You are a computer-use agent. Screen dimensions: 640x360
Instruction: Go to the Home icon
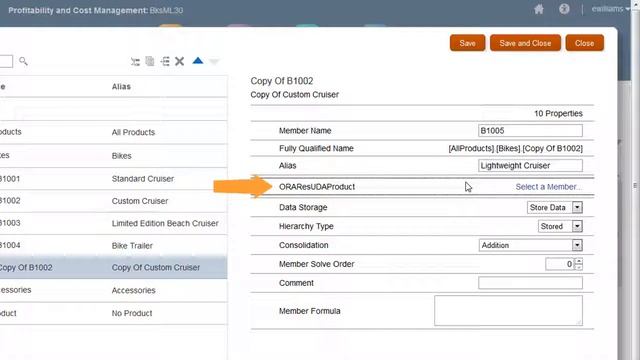[x=539, y=9]
